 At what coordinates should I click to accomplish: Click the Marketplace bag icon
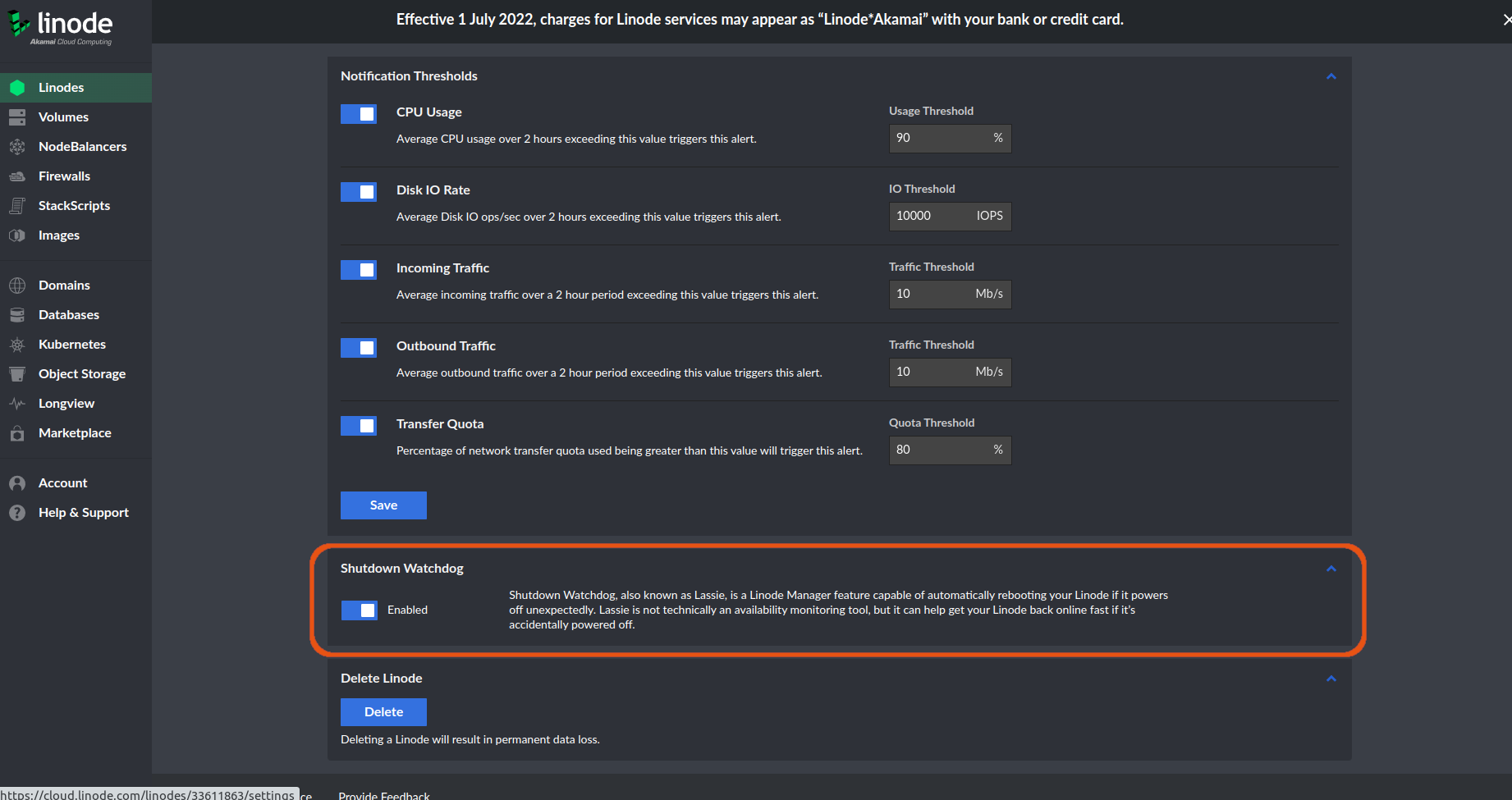pos(17,433)
